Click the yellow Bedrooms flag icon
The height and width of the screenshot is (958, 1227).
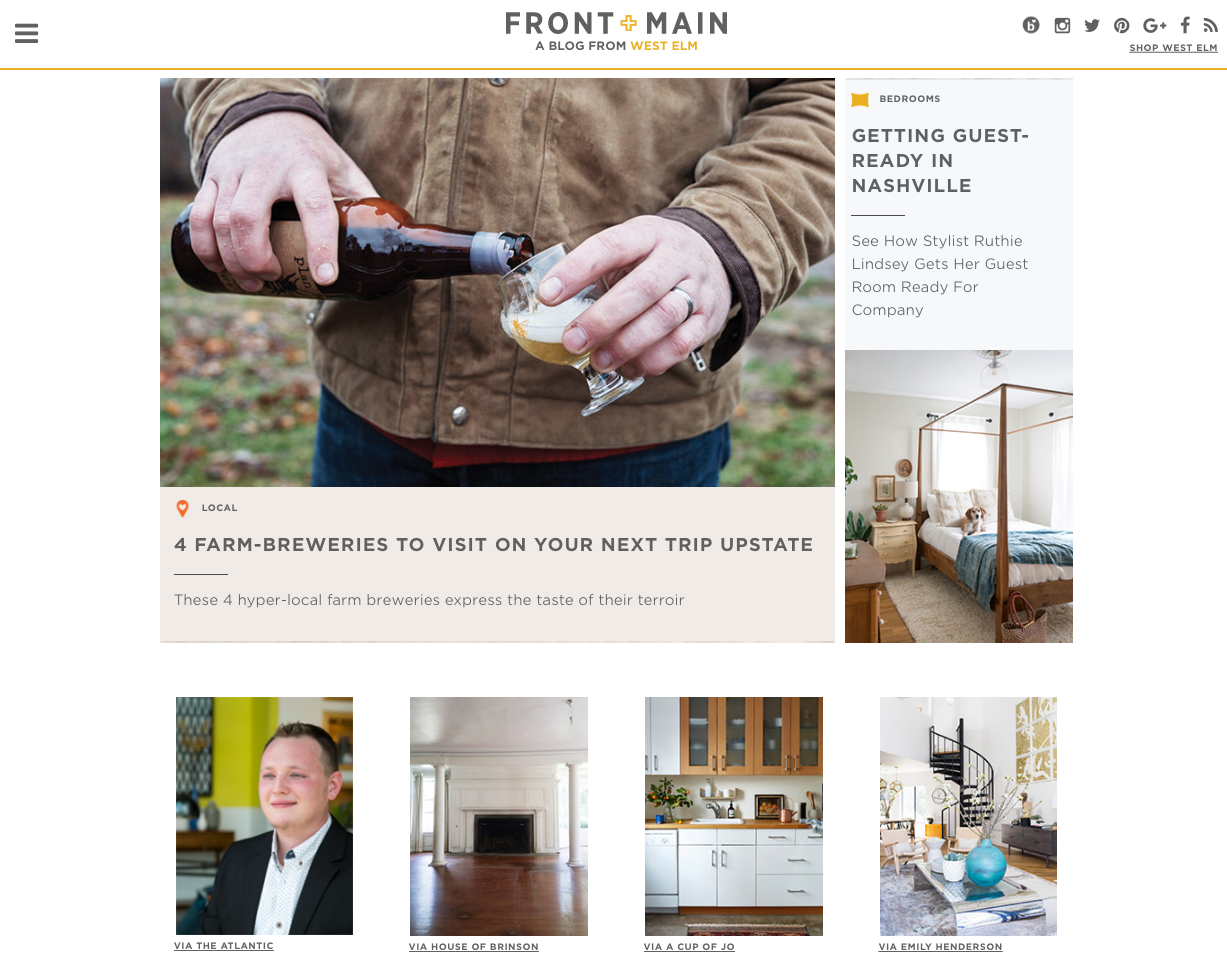coord(860,99)
